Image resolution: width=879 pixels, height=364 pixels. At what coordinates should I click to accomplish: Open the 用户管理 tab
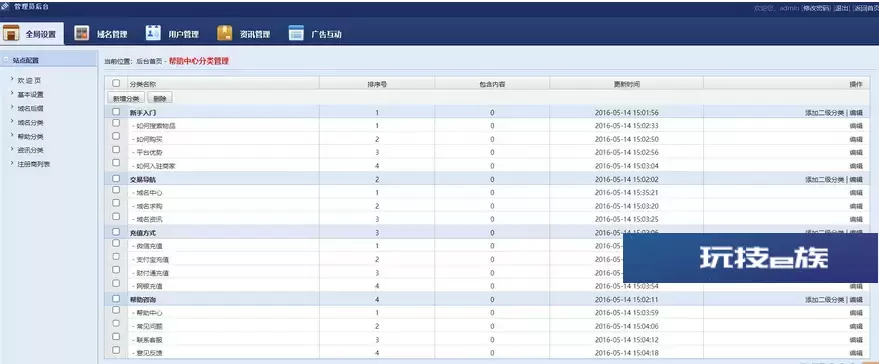173,34
